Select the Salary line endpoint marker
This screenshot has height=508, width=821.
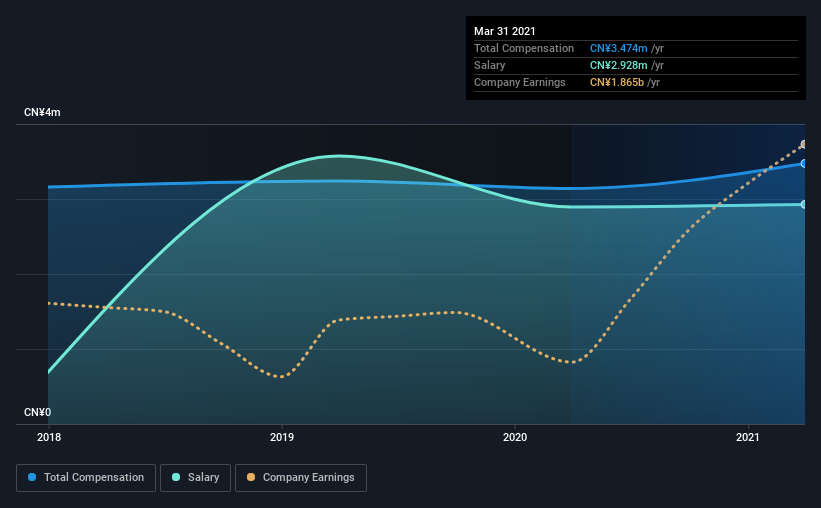tap(803, 204)
